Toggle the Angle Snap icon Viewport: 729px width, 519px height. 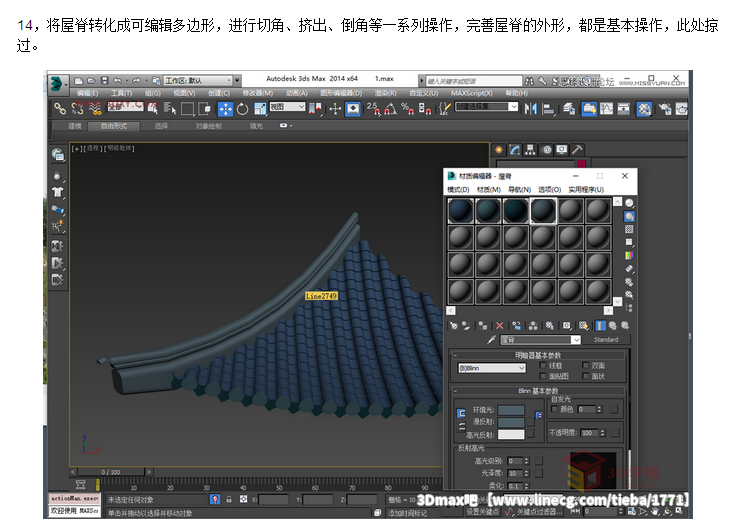[391, 109]
